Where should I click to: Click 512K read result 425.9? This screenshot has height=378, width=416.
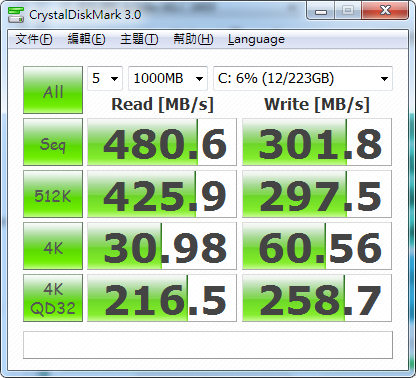coord(162,194)
